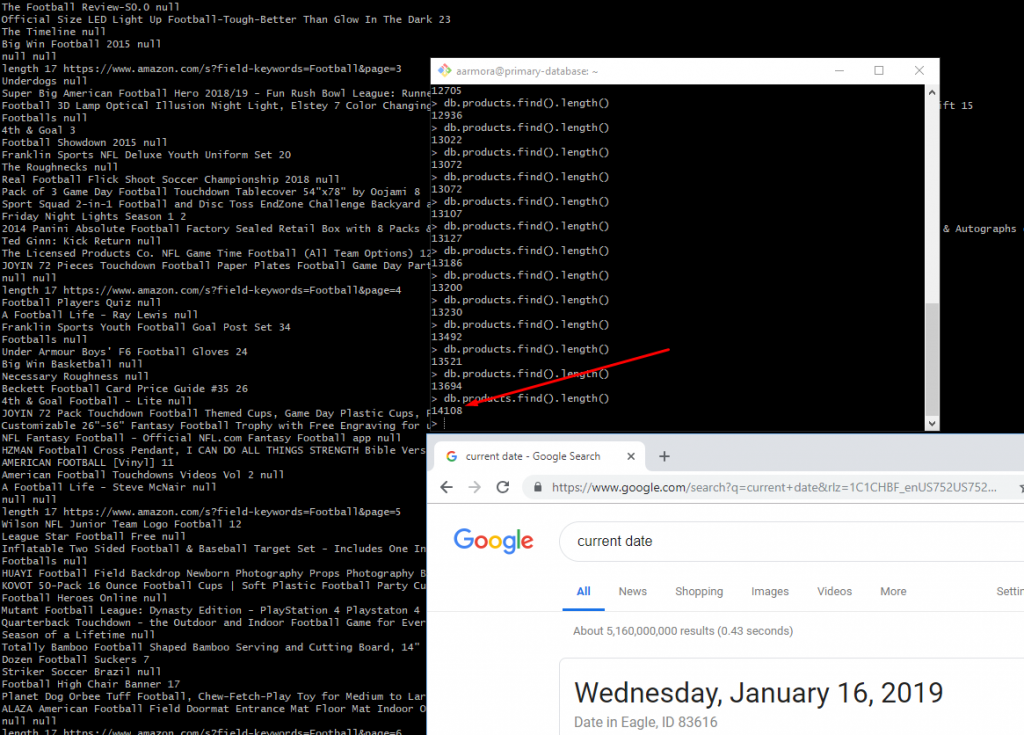The height and width of the screenshot is (735, 1024).
Task: Click 'AMERICAN FOOTBALL [Vinyl] 11' console line
Action: [88, 463]
